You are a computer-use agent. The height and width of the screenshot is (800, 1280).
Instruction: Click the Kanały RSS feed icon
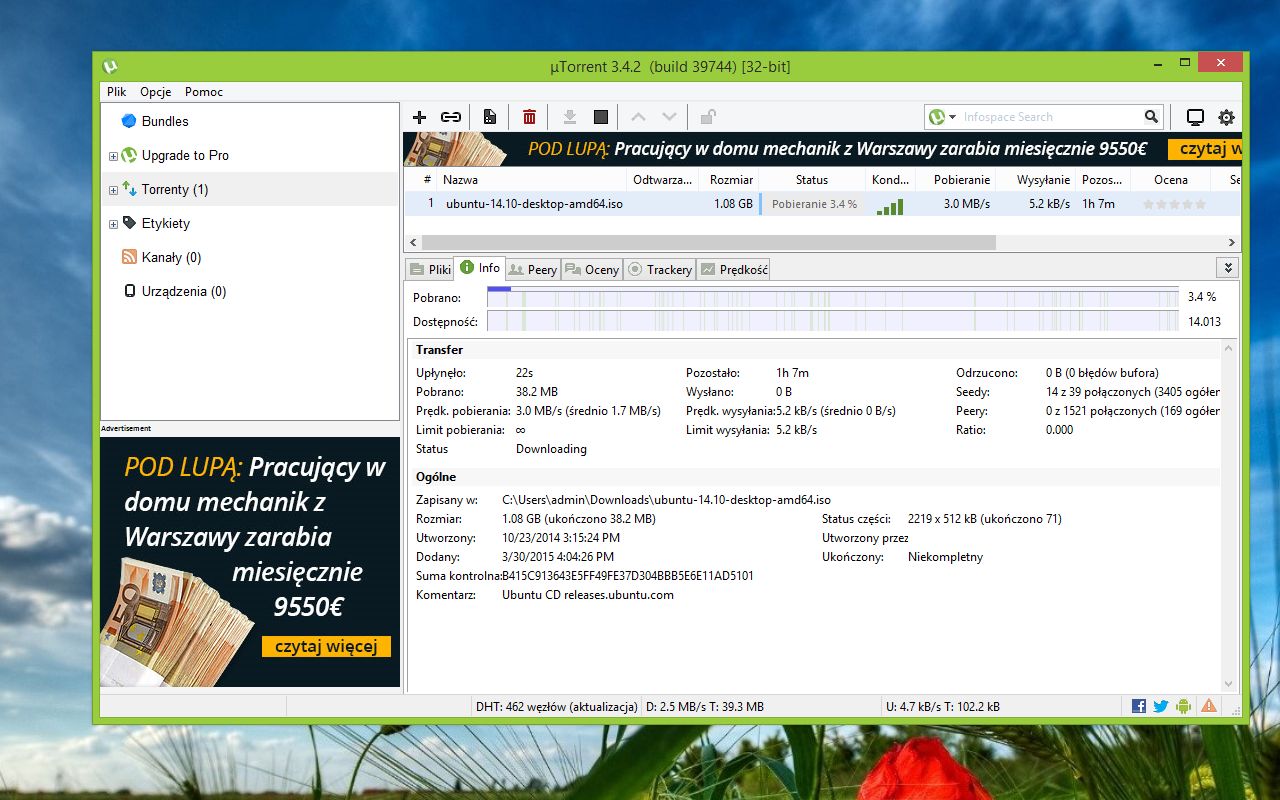(129, 257)
